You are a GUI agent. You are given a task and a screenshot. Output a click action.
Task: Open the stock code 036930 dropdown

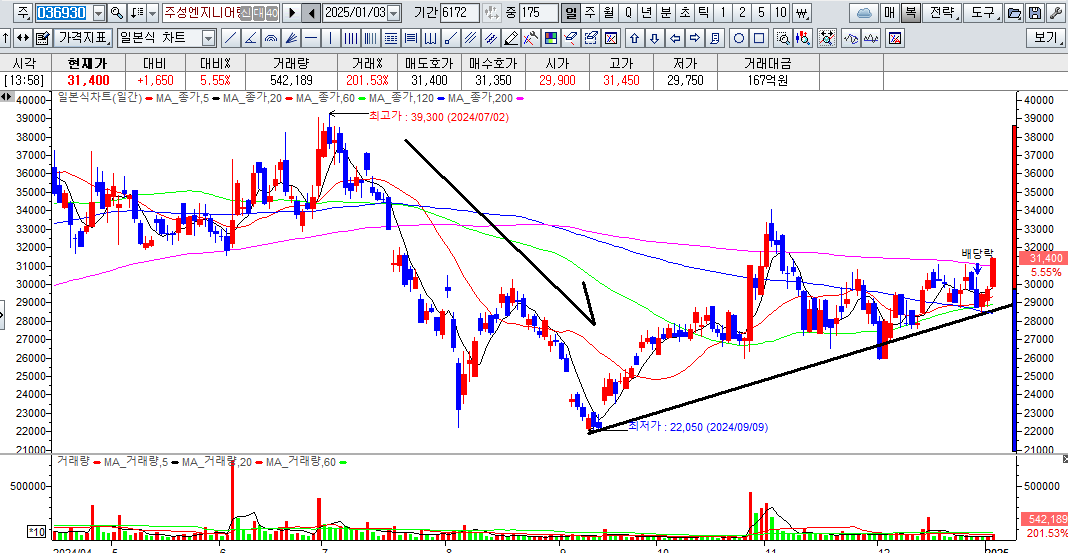[97, 13]
